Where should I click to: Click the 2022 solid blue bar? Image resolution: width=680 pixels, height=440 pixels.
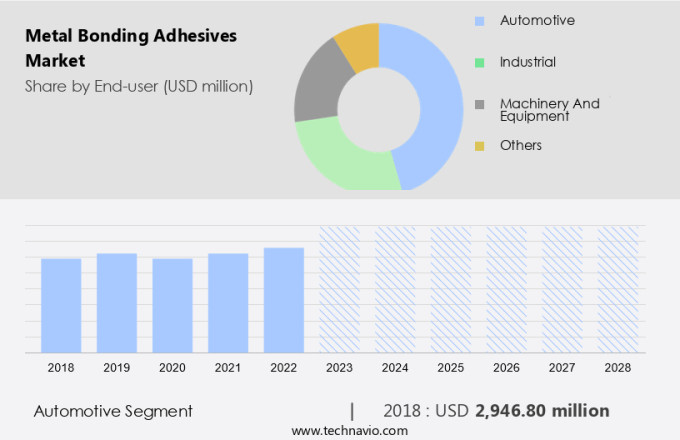click(284, 300)
